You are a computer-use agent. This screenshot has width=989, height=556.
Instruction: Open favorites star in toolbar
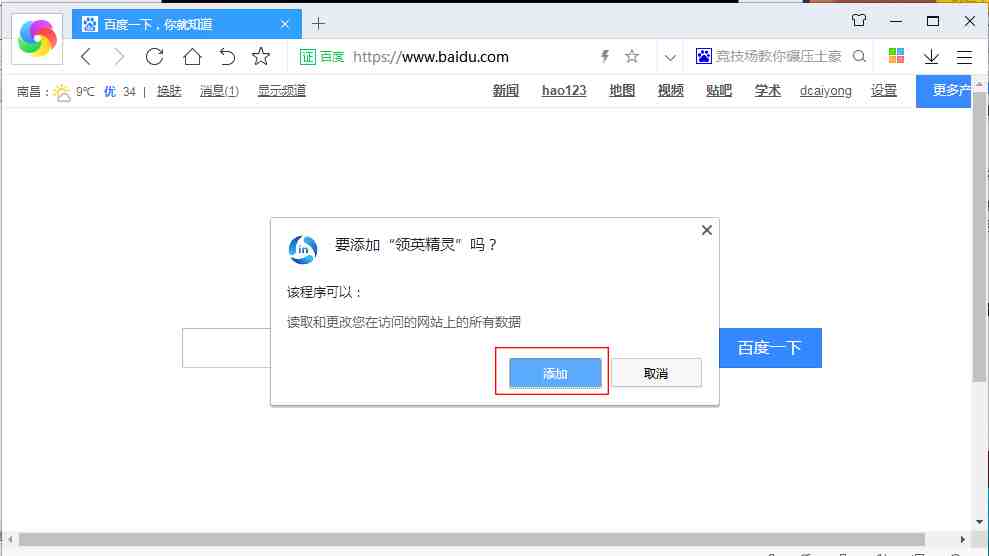pyautogui.click(x=260, y=57)
